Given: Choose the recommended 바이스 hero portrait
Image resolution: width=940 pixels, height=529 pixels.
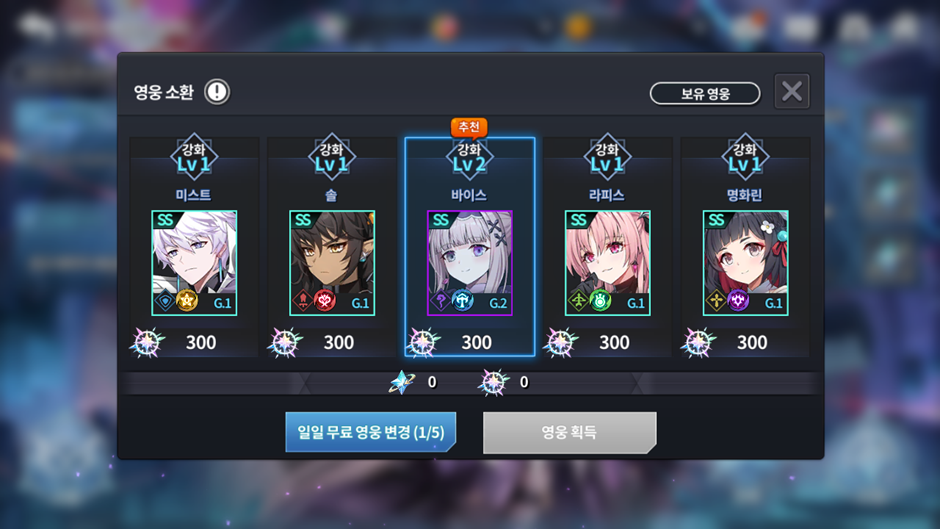Looking at the screenshot, I should pyautogui.click(x=469, y=263).
